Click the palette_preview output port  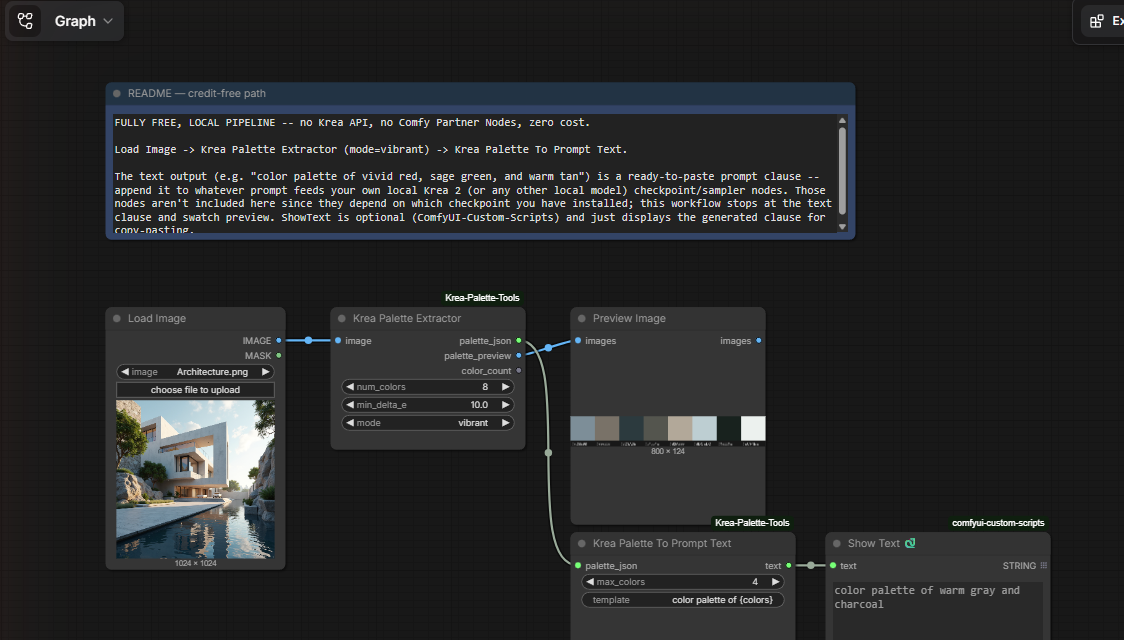(519, 355)
